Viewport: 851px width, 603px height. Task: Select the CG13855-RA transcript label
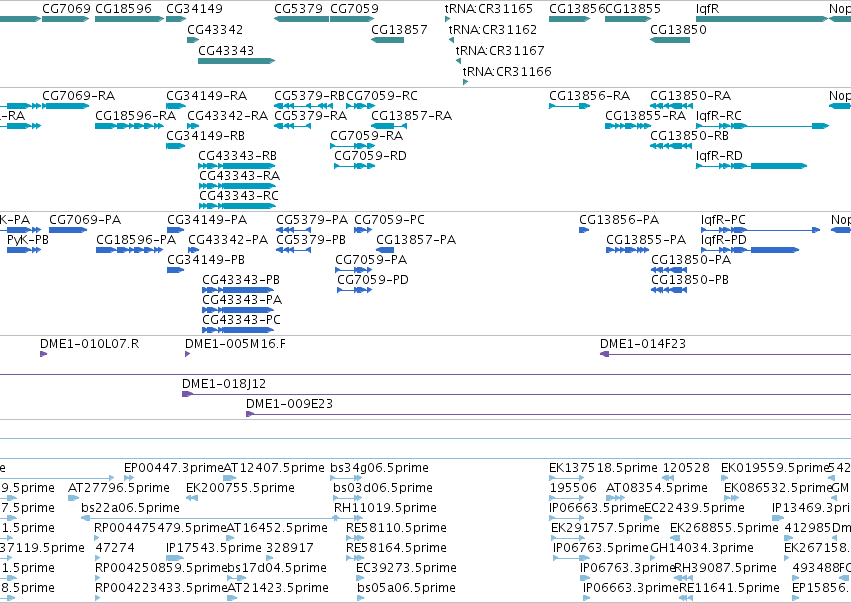coord(646,116)
